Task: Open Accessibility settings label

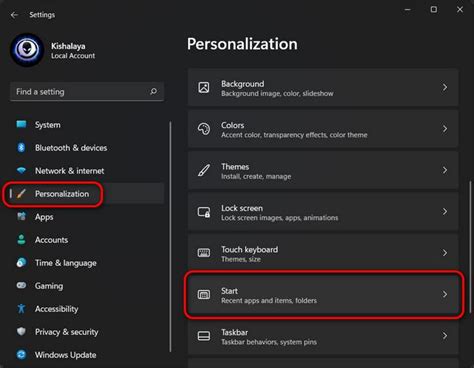Action: click(57, 309)
